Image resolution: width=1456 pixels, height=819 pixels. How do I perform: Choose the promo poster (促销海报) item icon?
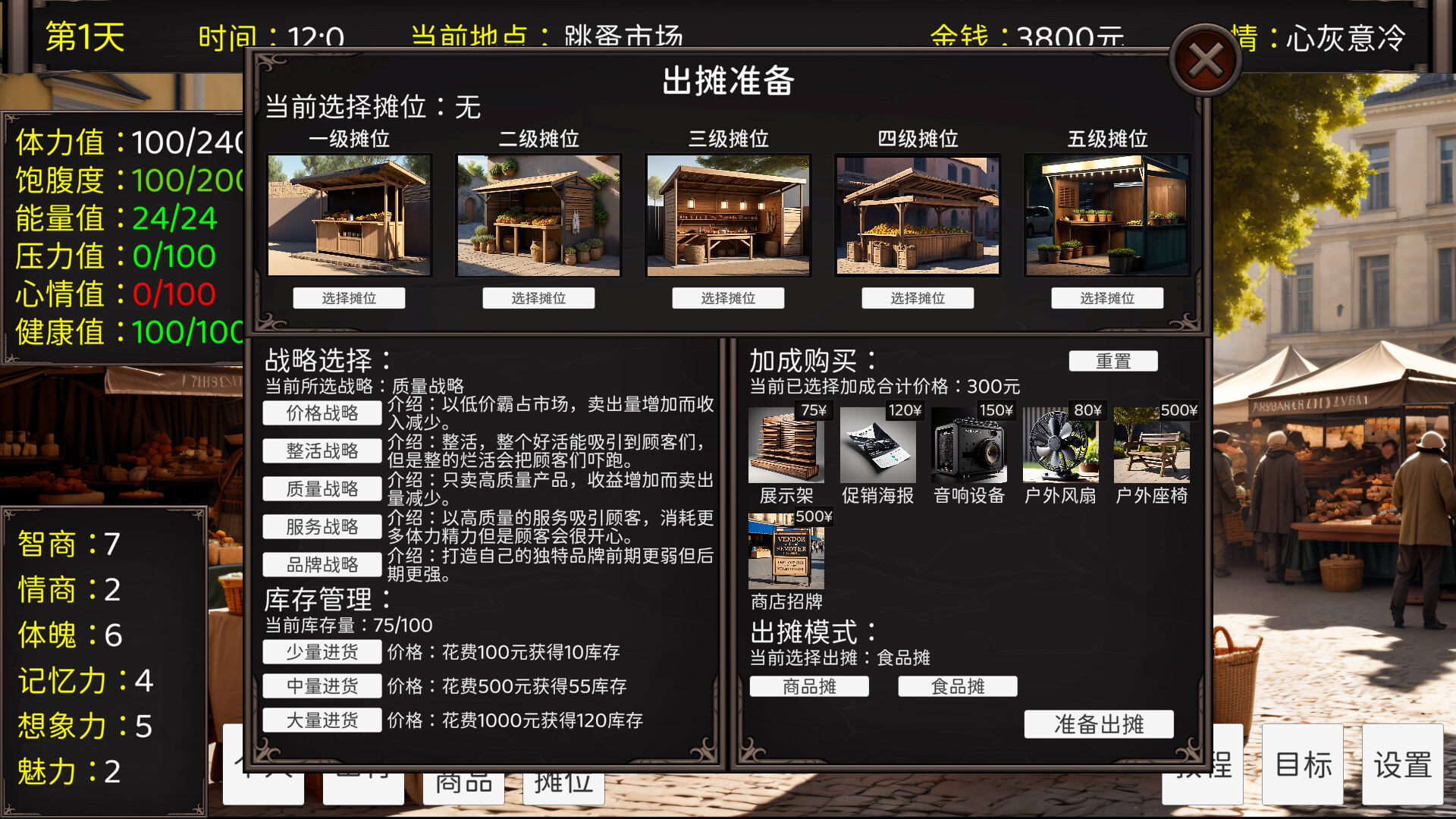(877, 446)
